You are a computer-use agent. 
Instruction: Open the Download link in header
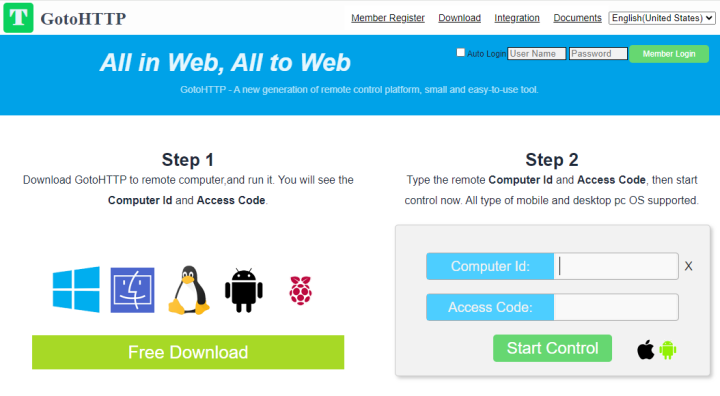459,18
